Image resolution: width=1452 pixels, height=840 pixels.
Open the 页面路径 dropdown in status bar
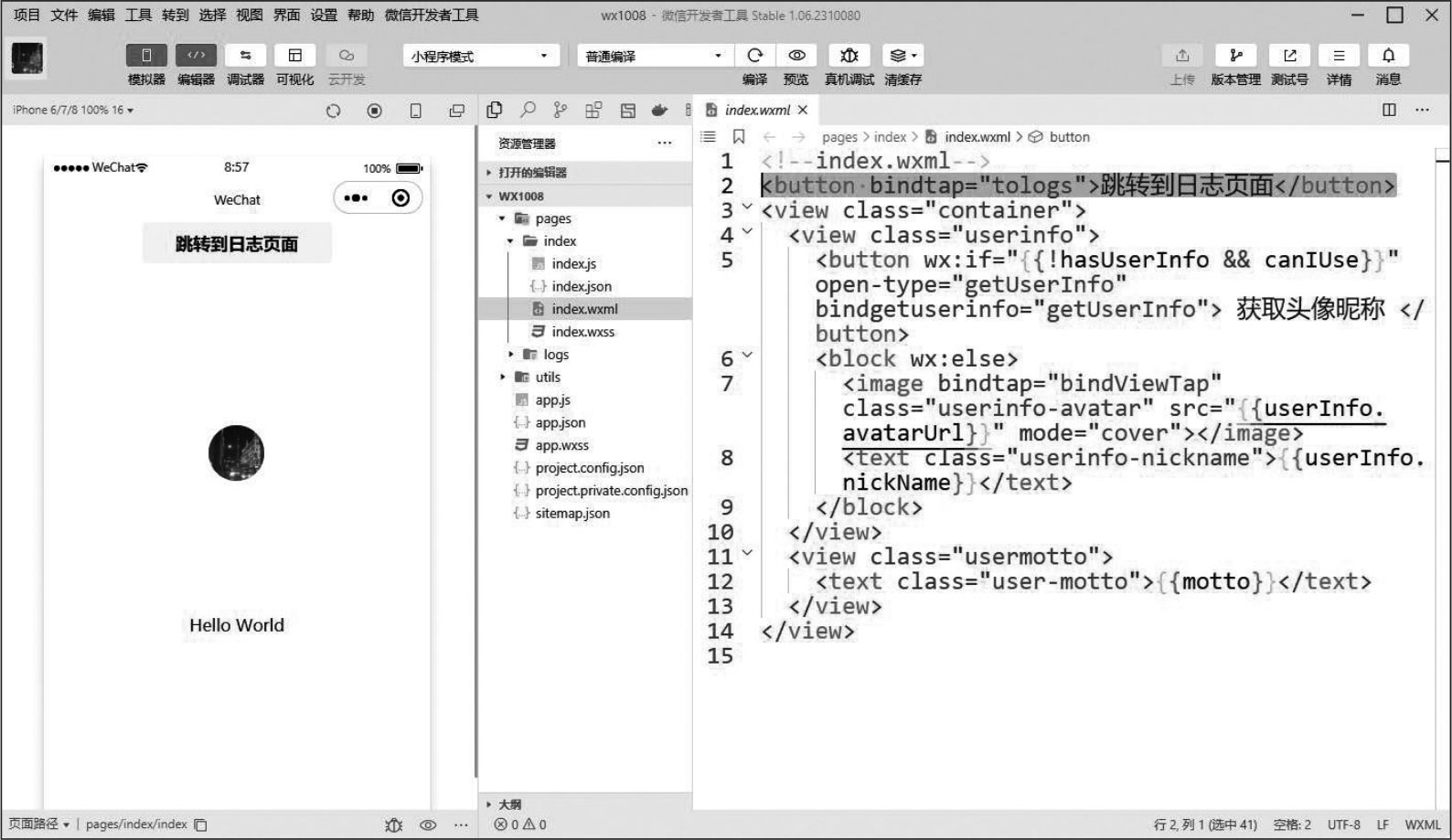(x=38, y=824)
